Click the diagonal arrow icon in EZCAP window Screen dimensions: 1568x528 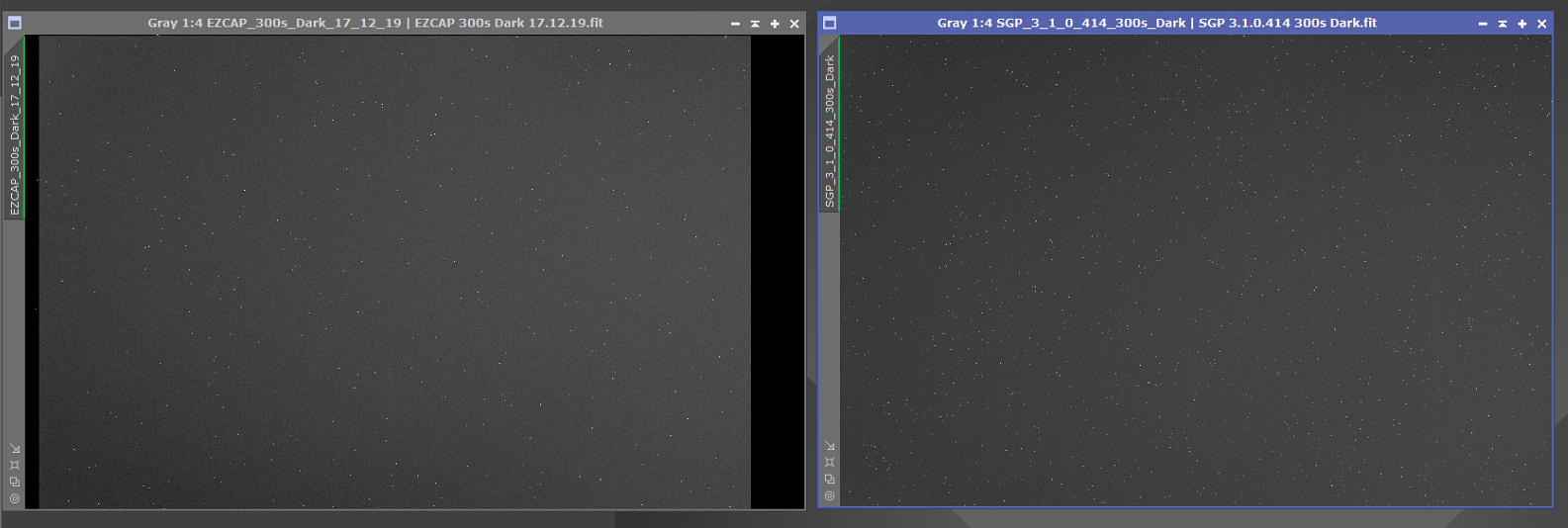(15, 448)
